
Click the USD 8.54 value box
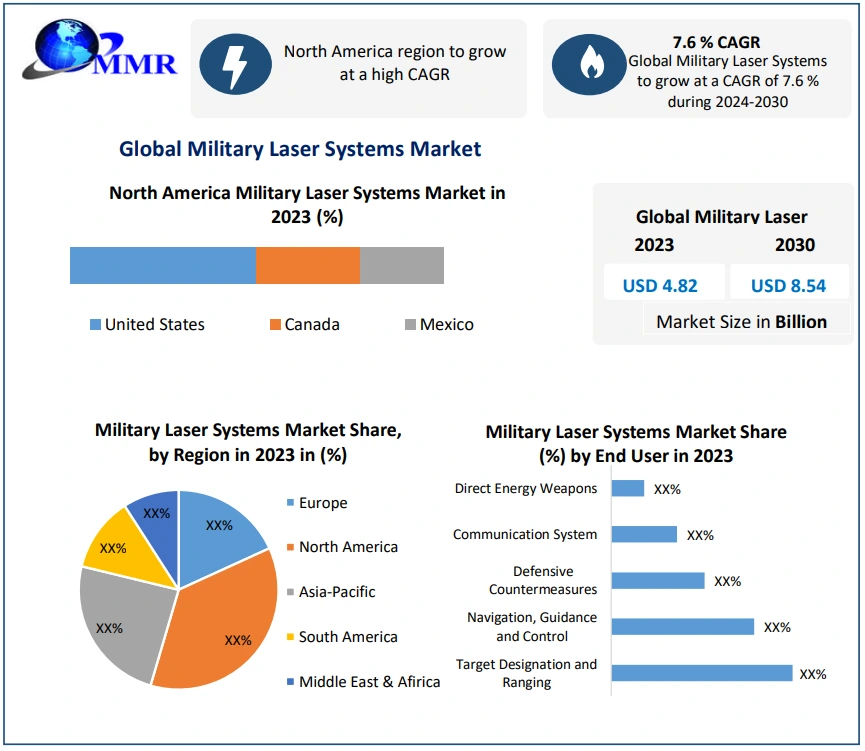(788, 285)
